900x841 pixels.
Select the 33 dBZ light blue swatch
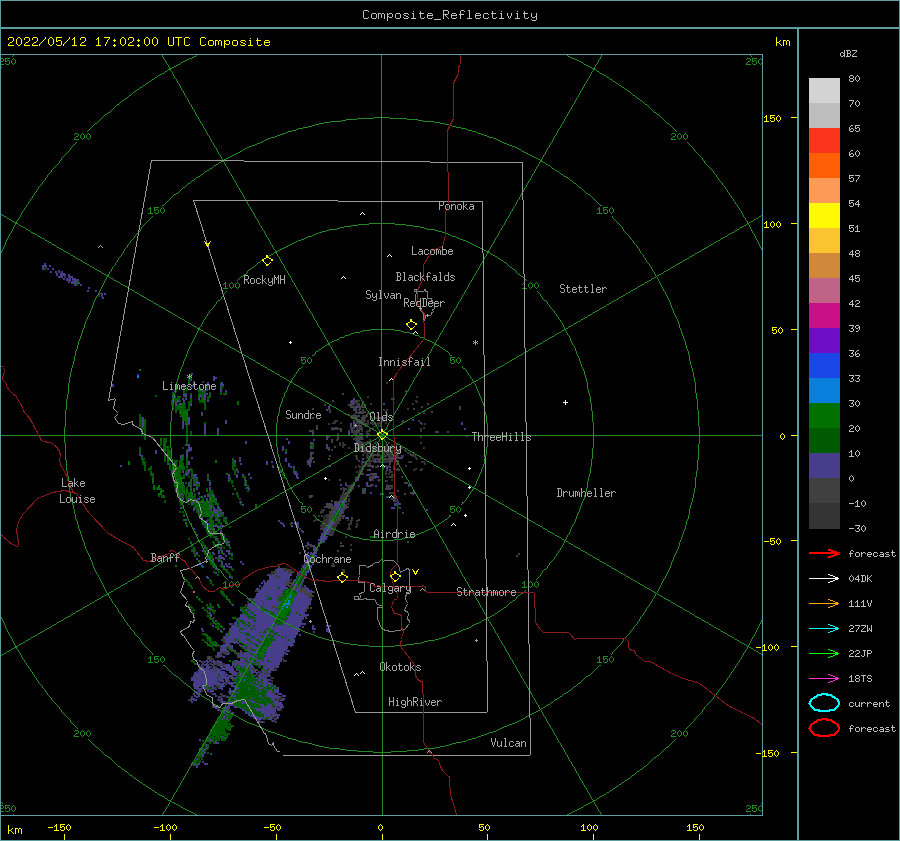coord(824,390)
